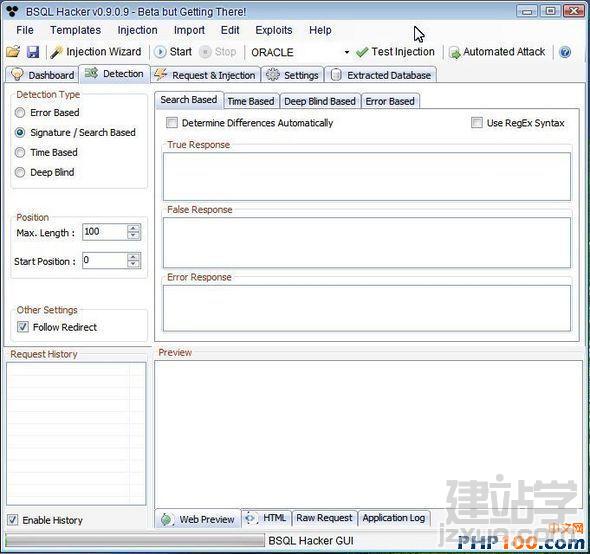Image resolution: width=590 pixels, height=554 pixels.
Task: Open help via blue question mark icon
Action: [565, 52]
